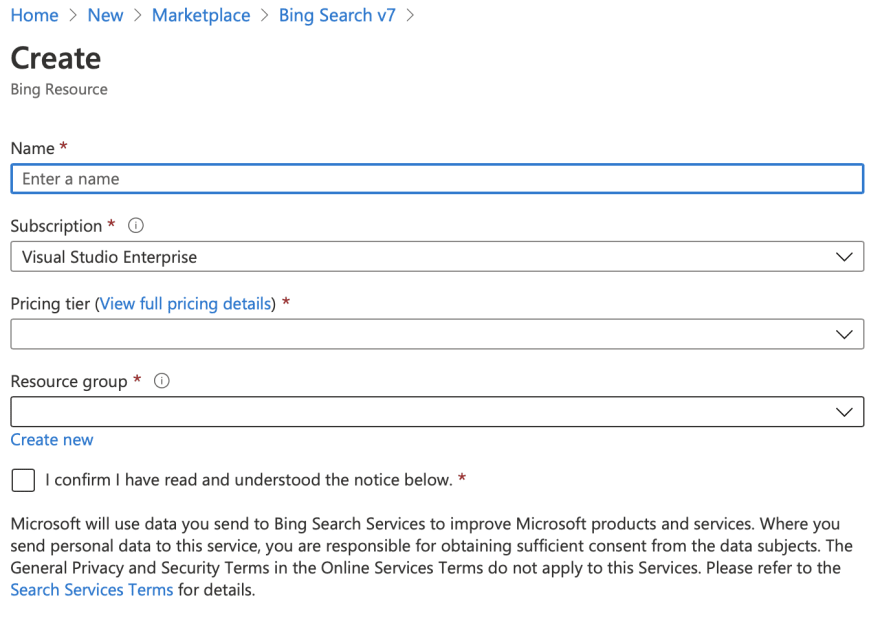Expand the Resource group dropdown
The width and height of the screenshot is (880, 624).
point(437,412)
